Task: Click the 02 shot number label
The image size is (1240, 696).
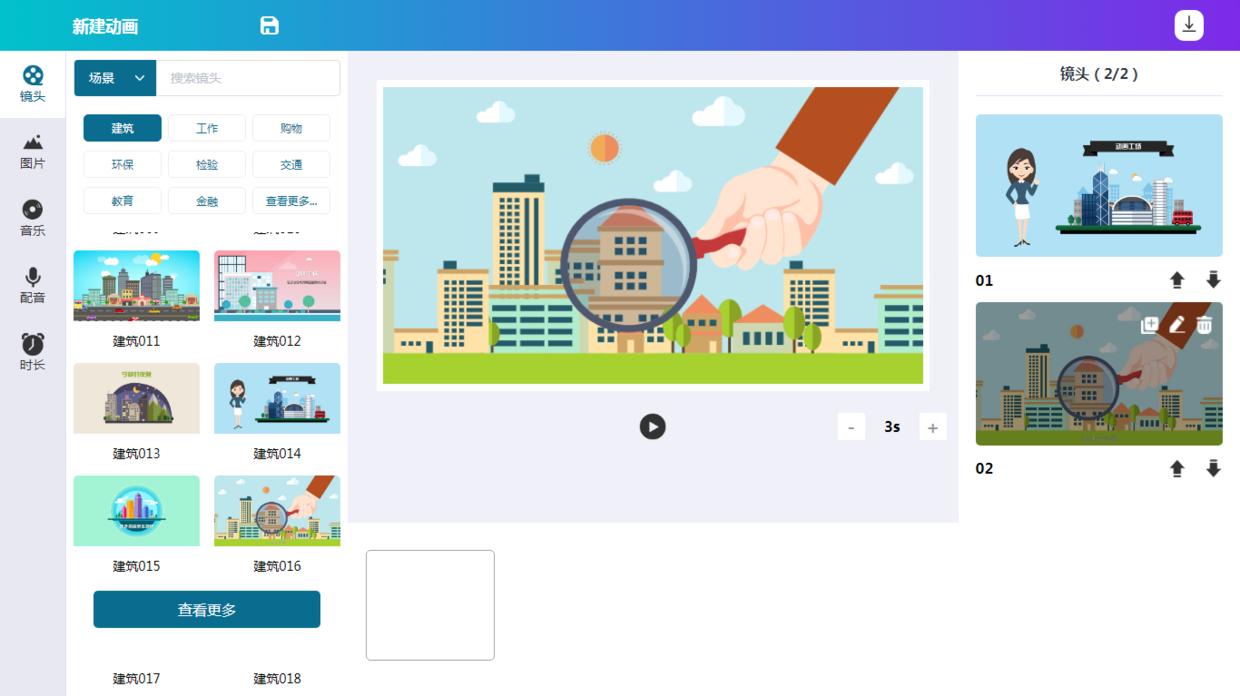Action: (x=985, y=468)
